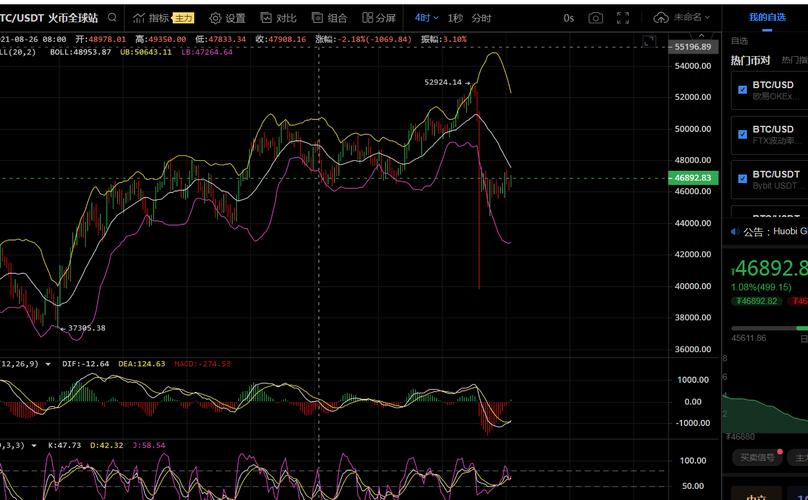Toggle the BTC/USDT Bybit checkbox
Screen dimensions: 808x500
click(742, 179)
